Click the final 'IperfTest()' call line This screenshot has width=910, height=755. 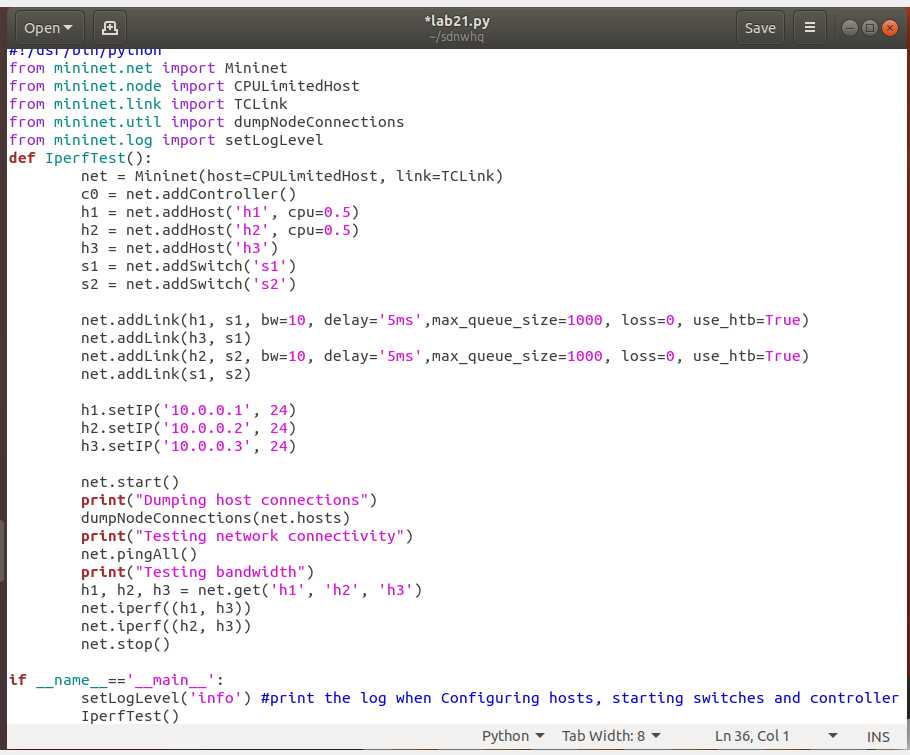tap(130, 716)
